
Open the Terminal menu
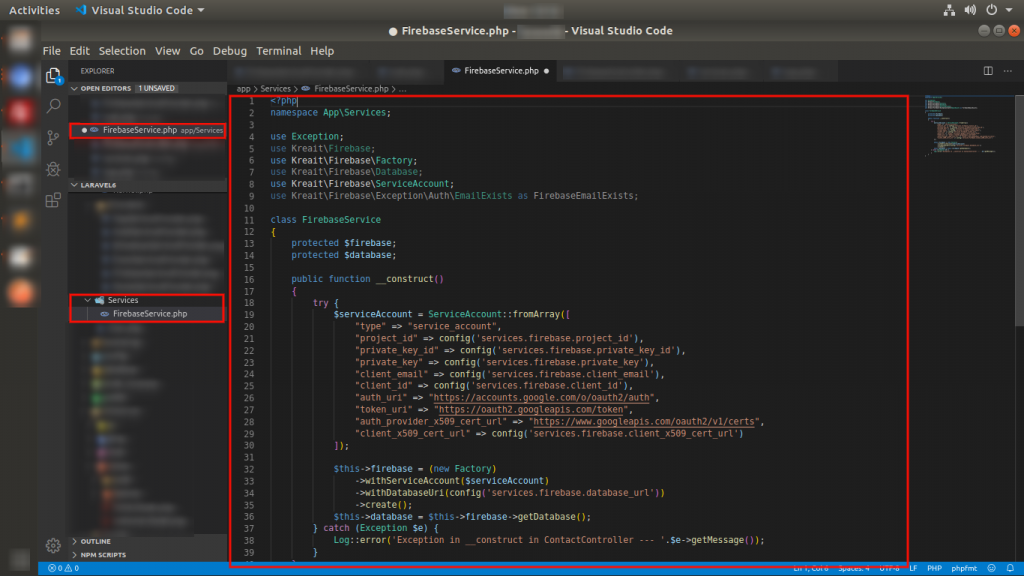[x=278, y=51]
